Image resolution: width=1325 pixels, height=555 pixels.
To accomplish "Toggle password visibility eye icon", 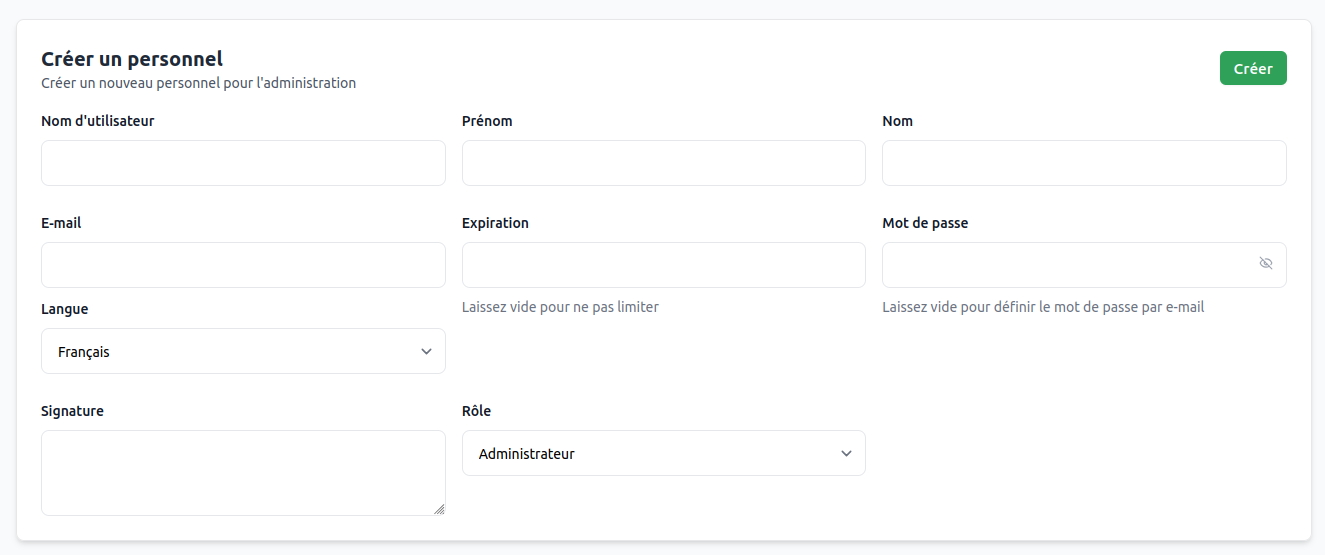I will (x=1265, y=264).
